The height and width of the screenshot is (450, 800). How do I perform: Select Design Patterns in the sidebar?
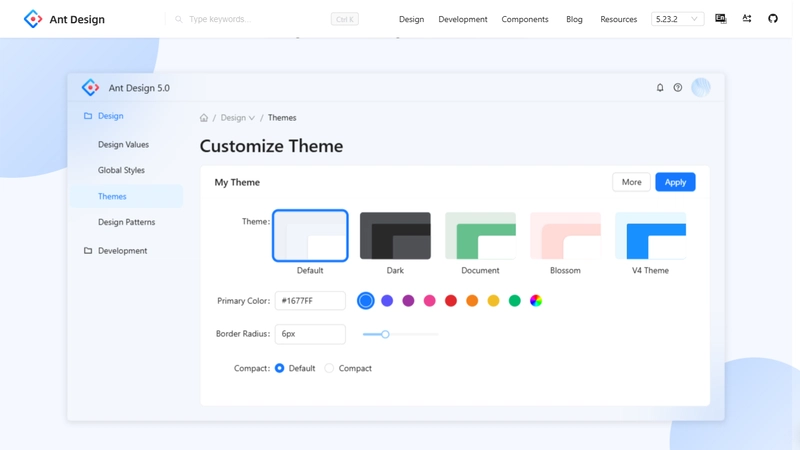[127, 222]
